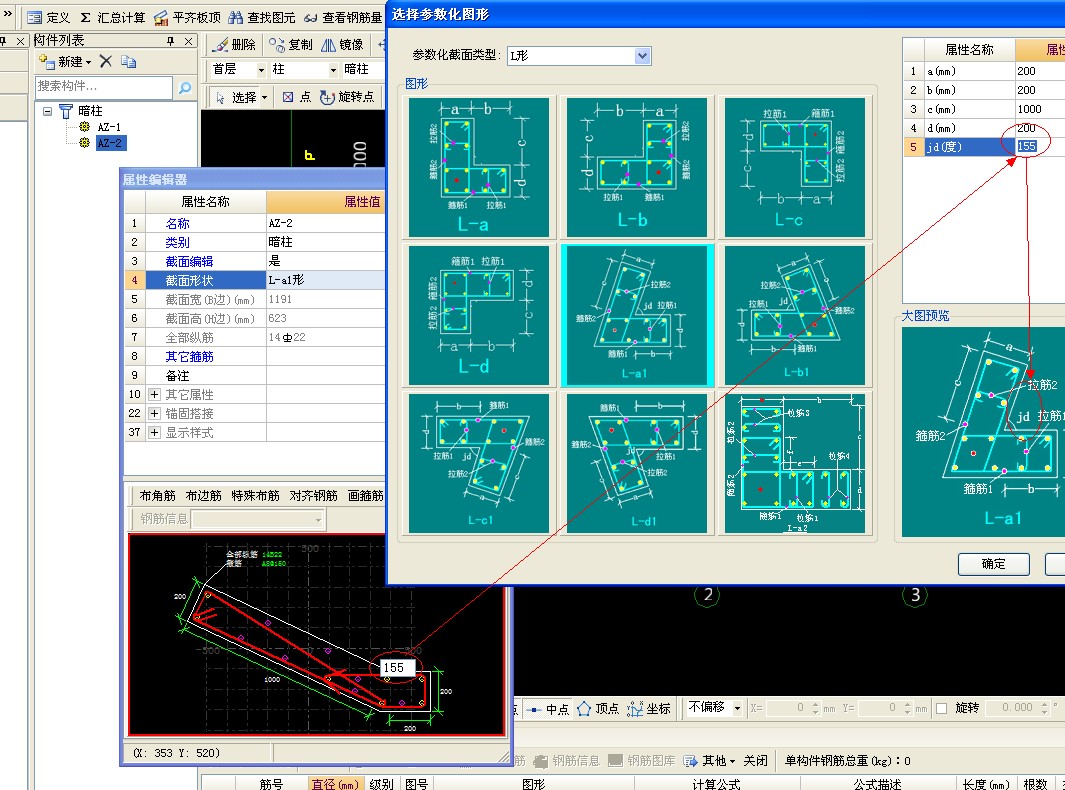Choose 特殊布筋 option
Image resolution: width=1065 pixels, height=790 pixels.
coord(255,496)
